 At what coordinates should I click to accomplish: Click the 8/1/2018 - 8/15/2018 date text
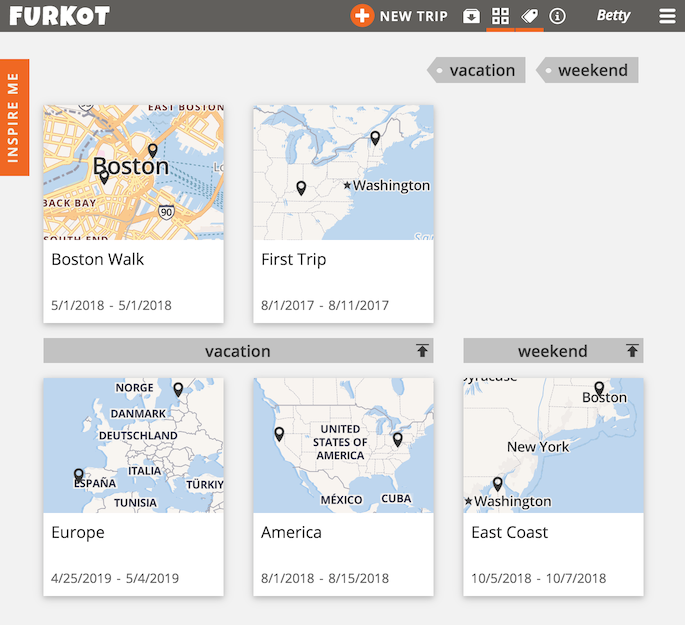coord(325,578)
